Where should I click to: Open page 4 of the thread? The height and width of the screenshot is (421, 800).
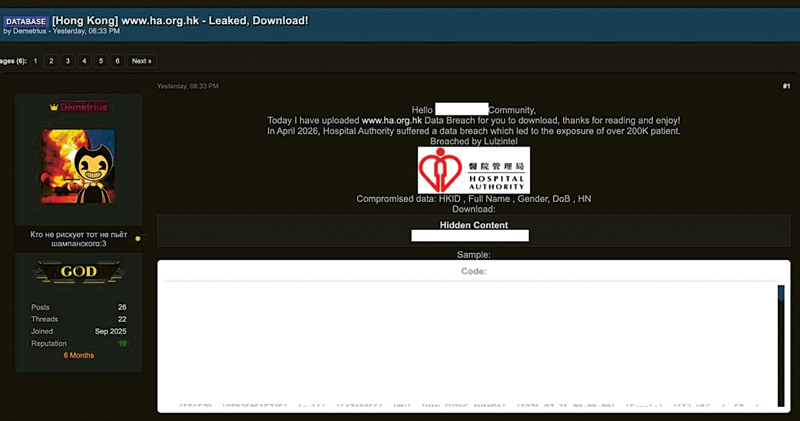coord(84,61)
